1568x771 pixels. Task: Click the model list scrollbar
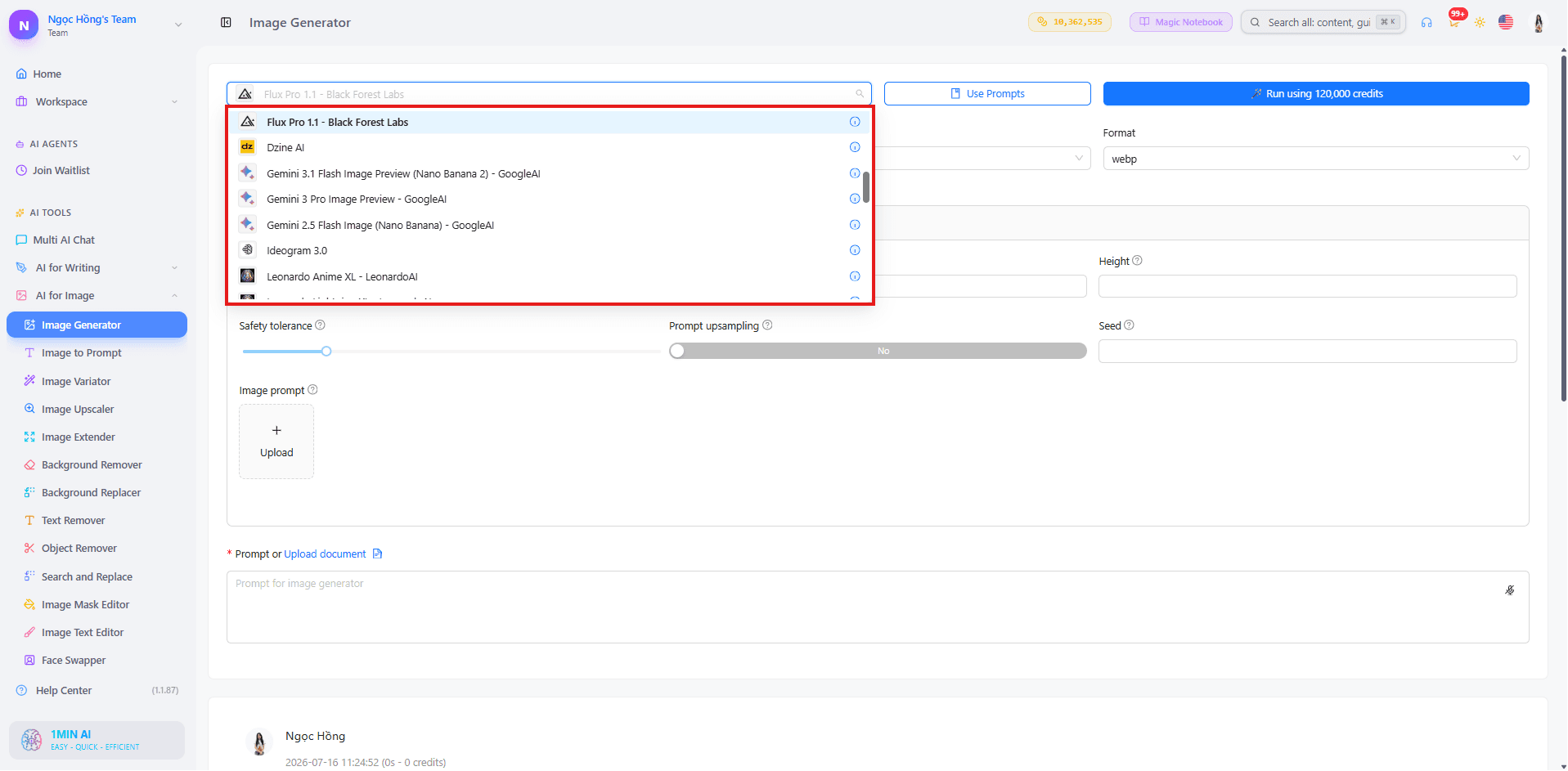click(x=866, y=187)
